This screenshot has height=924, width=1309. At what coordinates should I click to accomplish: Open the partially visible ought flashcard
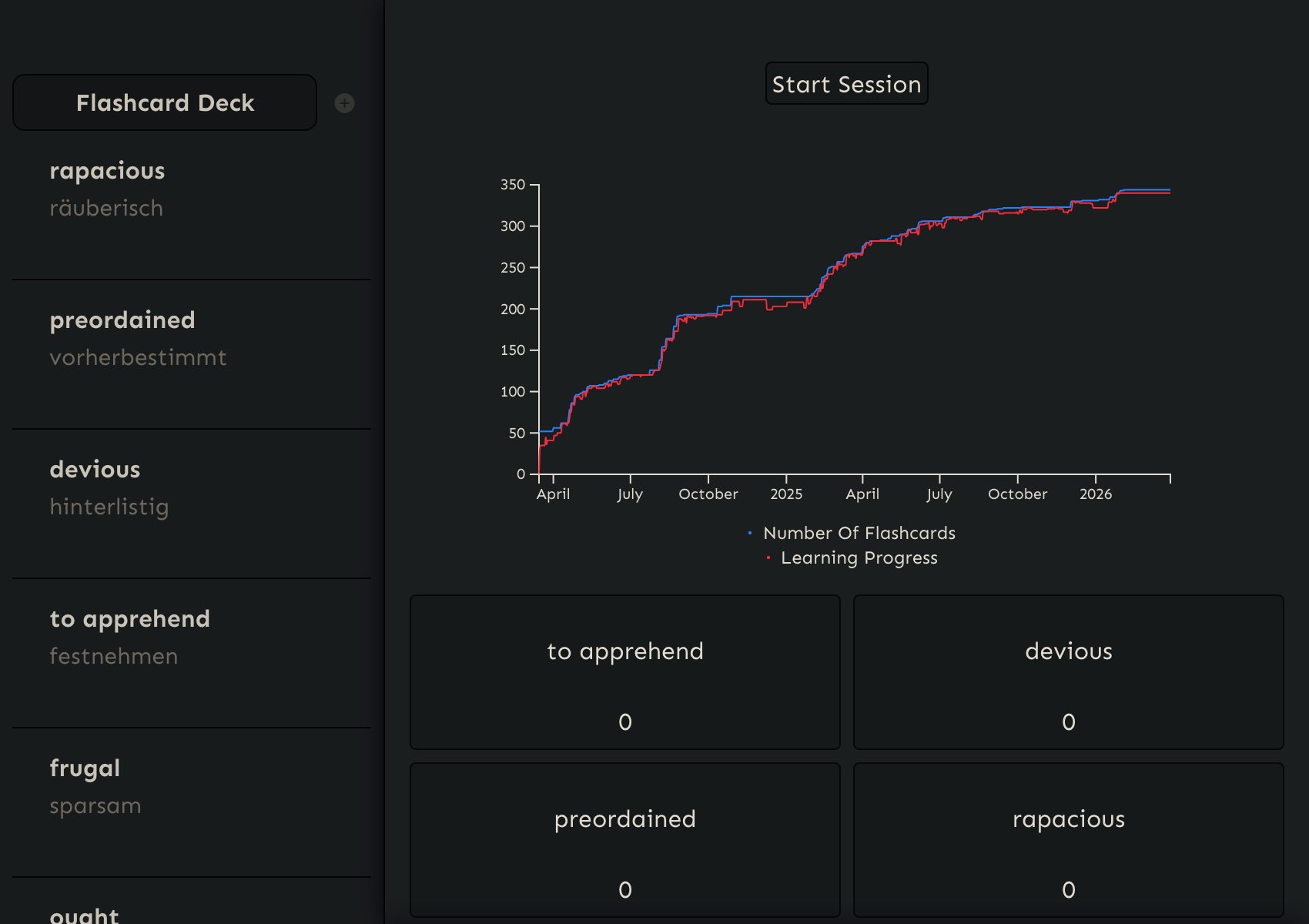pyautogui.click(x=192, y=902)
